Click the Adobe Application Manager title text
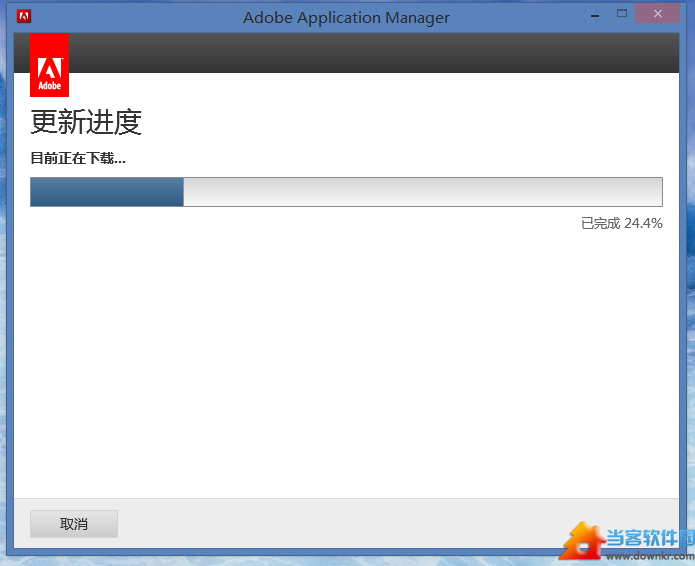The height and width of the screenshot is (566, 695). (346, 18)
